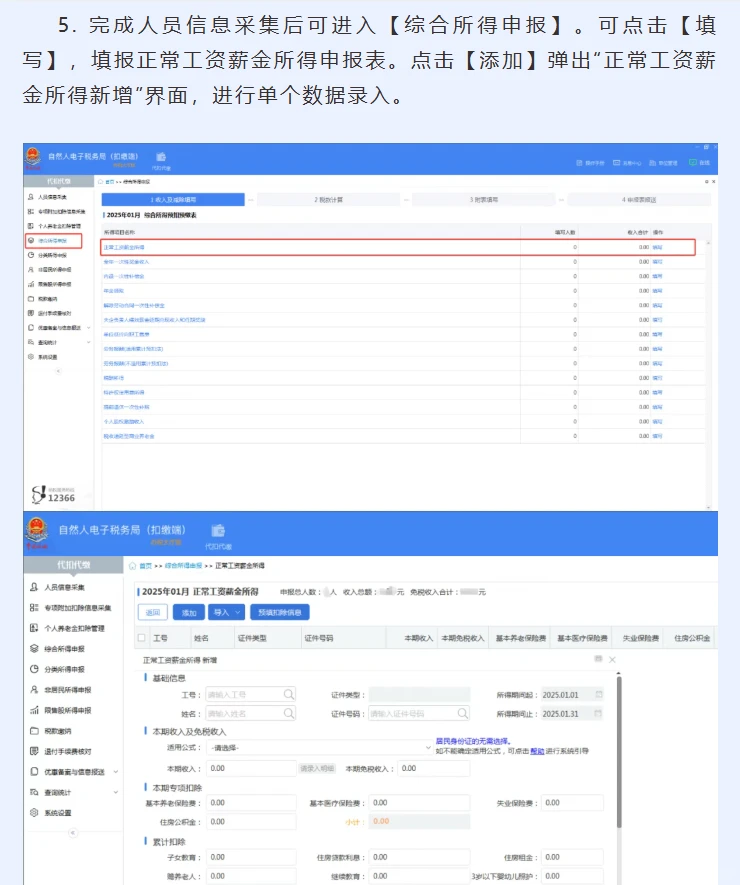This screenshot has width=740, height=885.
Task: Click 正常工资薪金所得 item name in 综合所得预扣预缴表 list
Action: point(124,247)
